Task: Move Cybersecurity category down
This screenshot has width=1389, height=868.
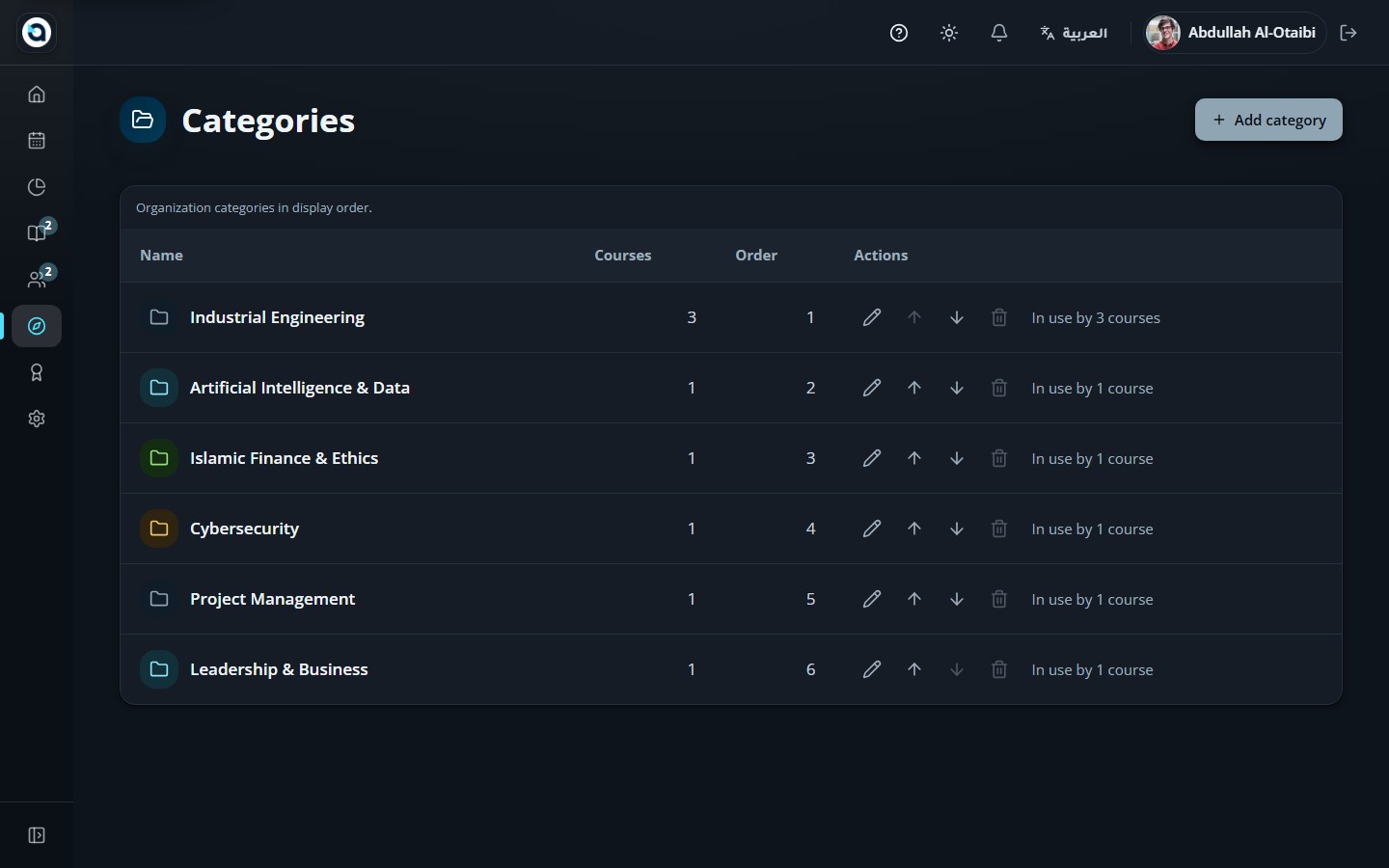Action: coord(957,529)
